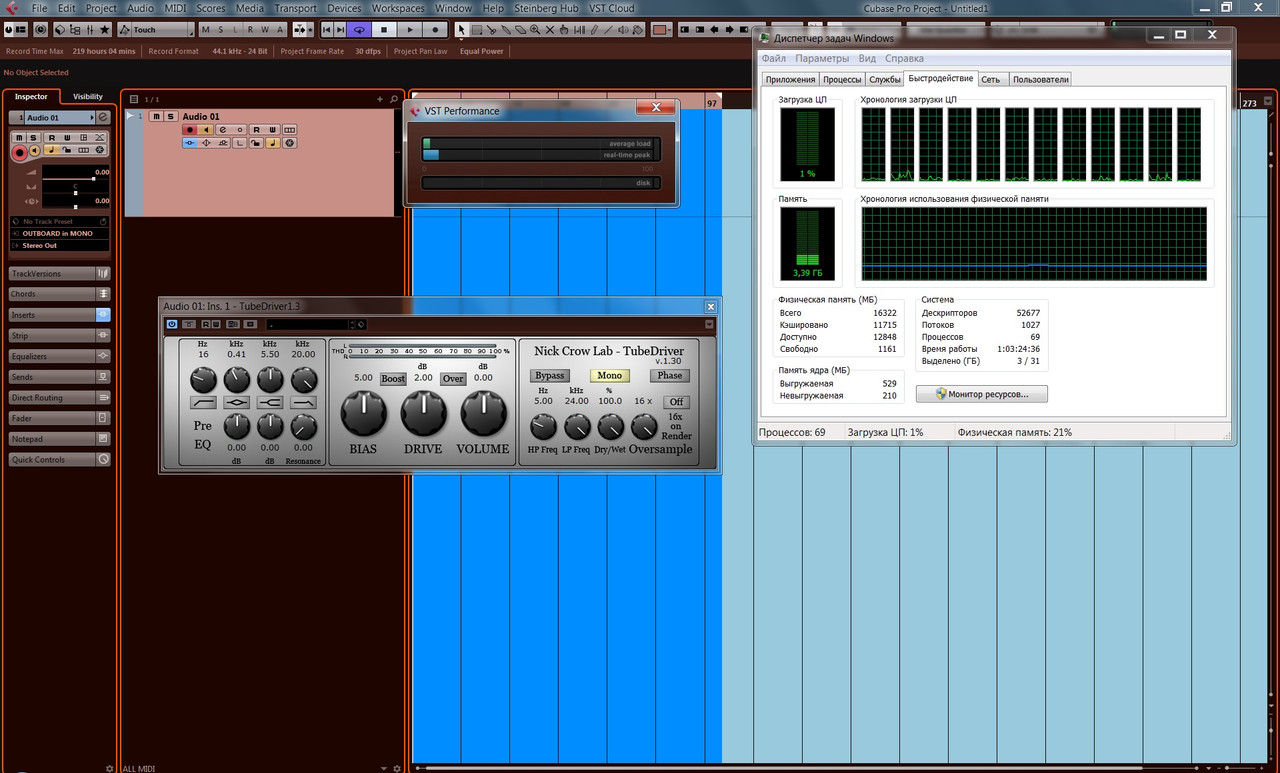Switch to Сеть tab in Task Manager

[990, 79]
